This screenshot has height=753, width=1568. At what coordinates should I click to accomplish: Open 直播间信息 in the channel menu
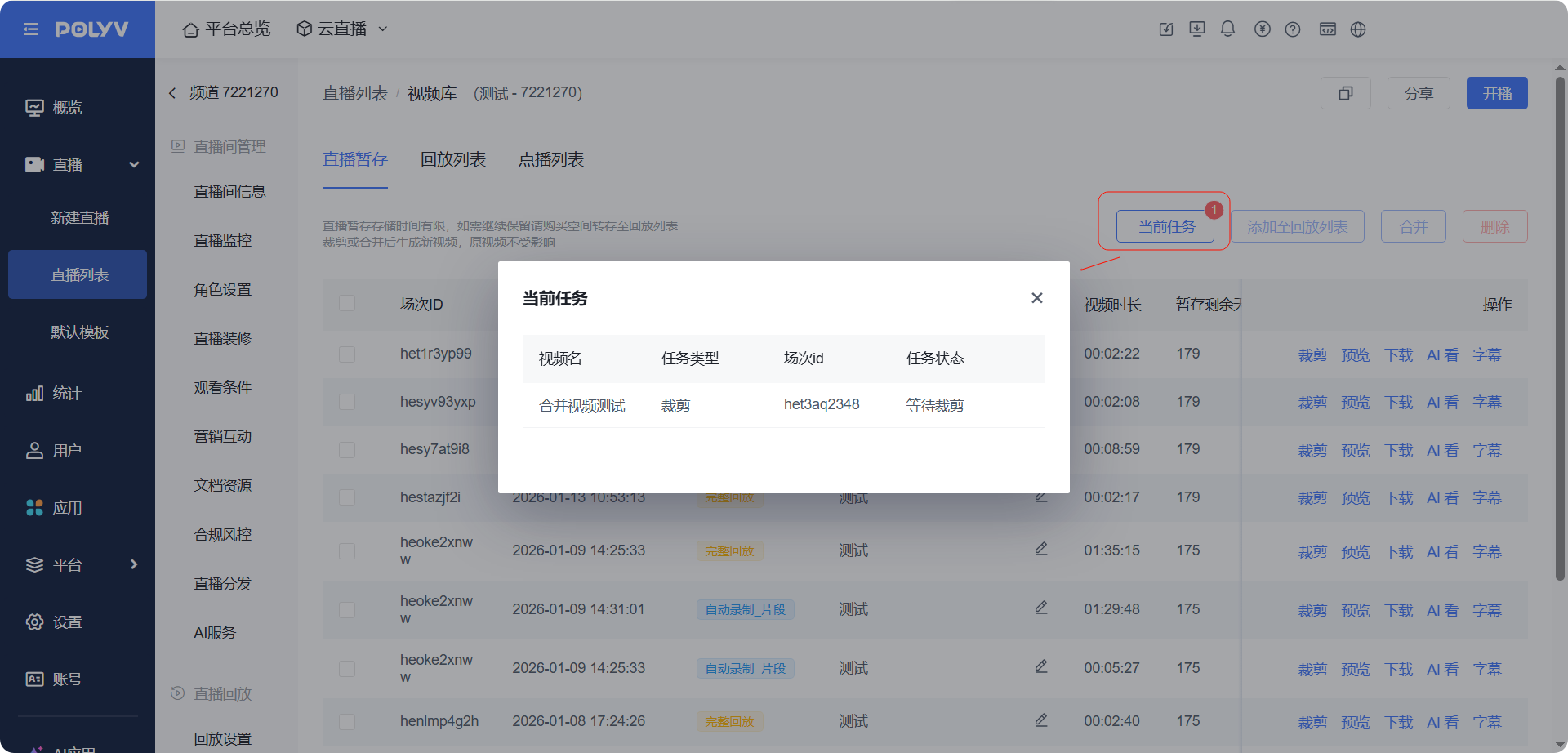229,192
